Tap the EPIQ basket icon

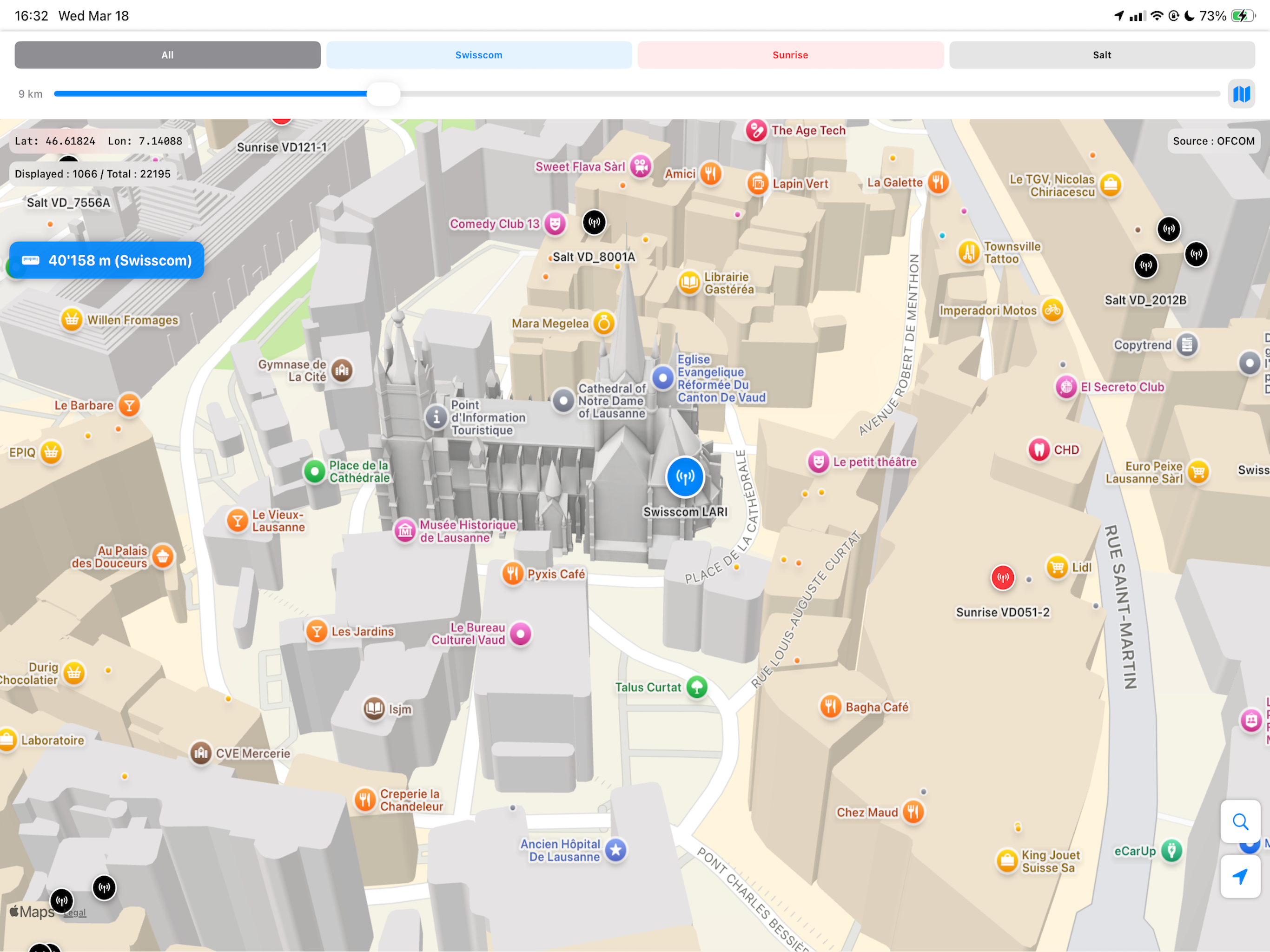51,452
